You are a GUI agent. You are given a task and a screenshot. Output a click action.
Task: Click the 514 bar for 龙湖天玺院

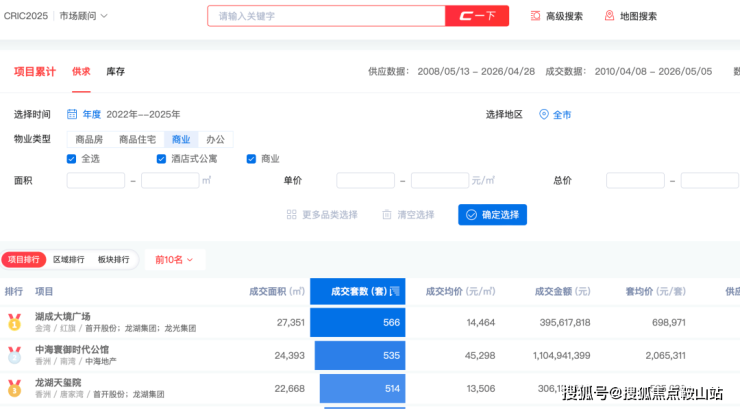click(x=362, y=388)
